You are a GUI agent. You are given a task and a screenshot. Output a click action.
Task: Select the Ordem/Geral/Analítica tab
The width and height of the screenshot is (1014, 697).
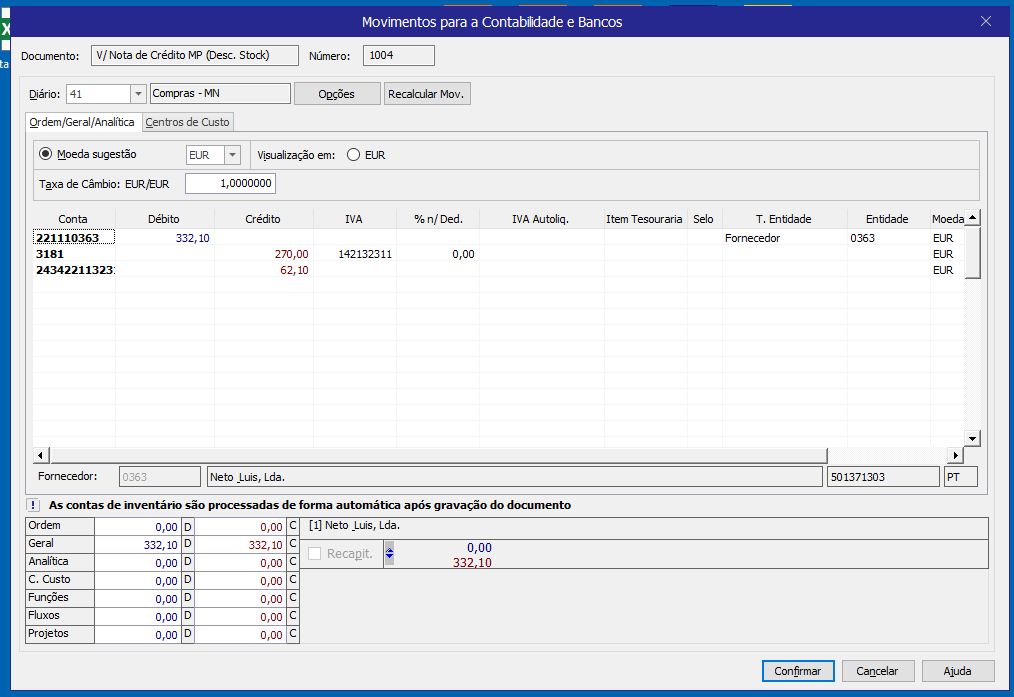pyautogui.click(x=82, y=122)
